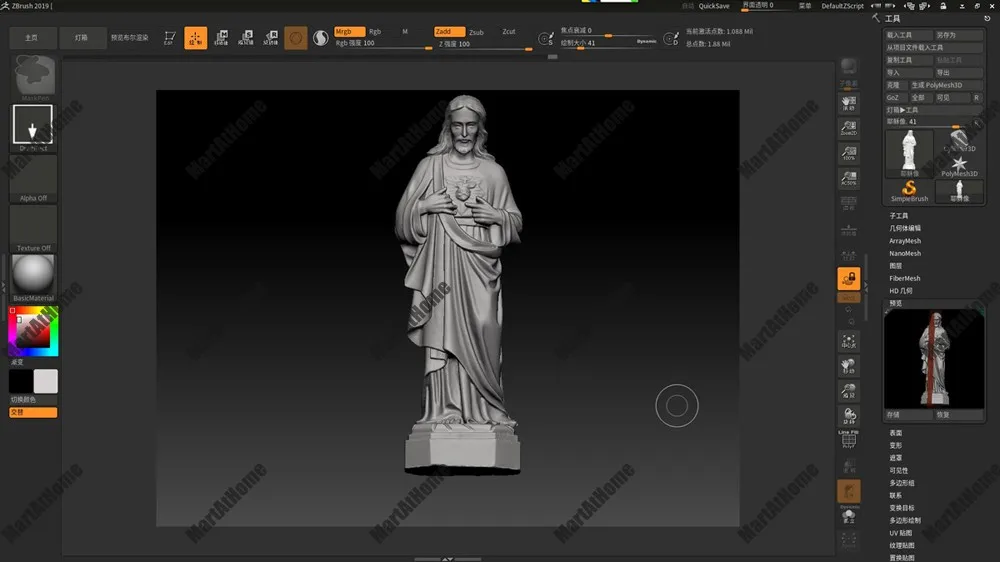Open the DefaultZScript menu
Image resolution: width=1000 pixels, height=562 pixels.
[842, 6]
